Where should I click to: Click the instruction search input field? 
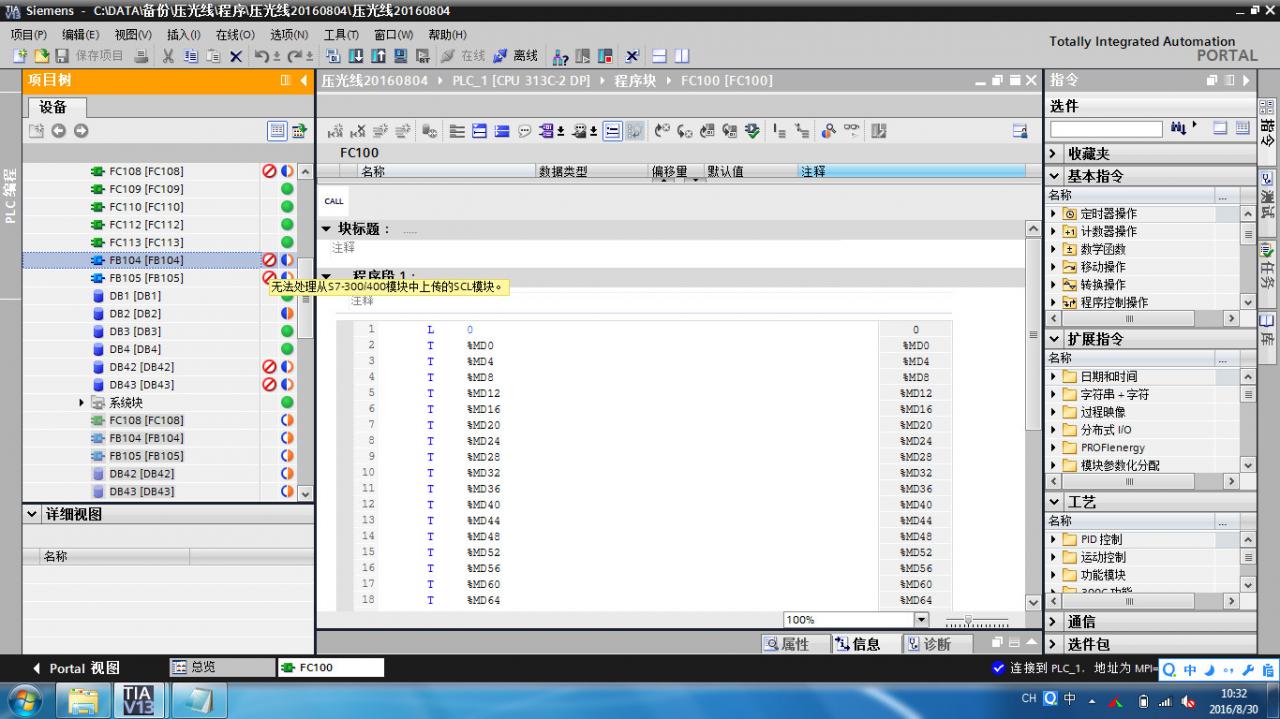tap(1106, 130)
